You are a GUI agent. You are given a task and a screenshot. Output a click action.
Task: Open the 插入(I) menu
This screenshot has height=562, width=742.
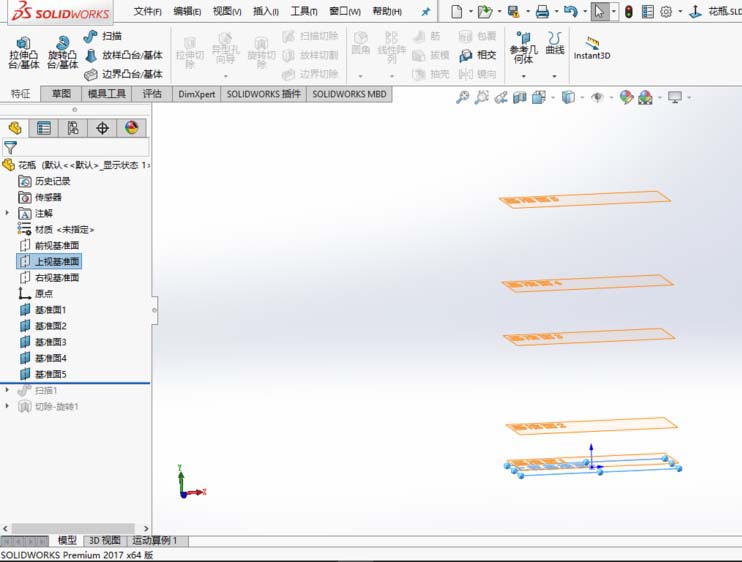pyautogui.click(x=265, y=11)
